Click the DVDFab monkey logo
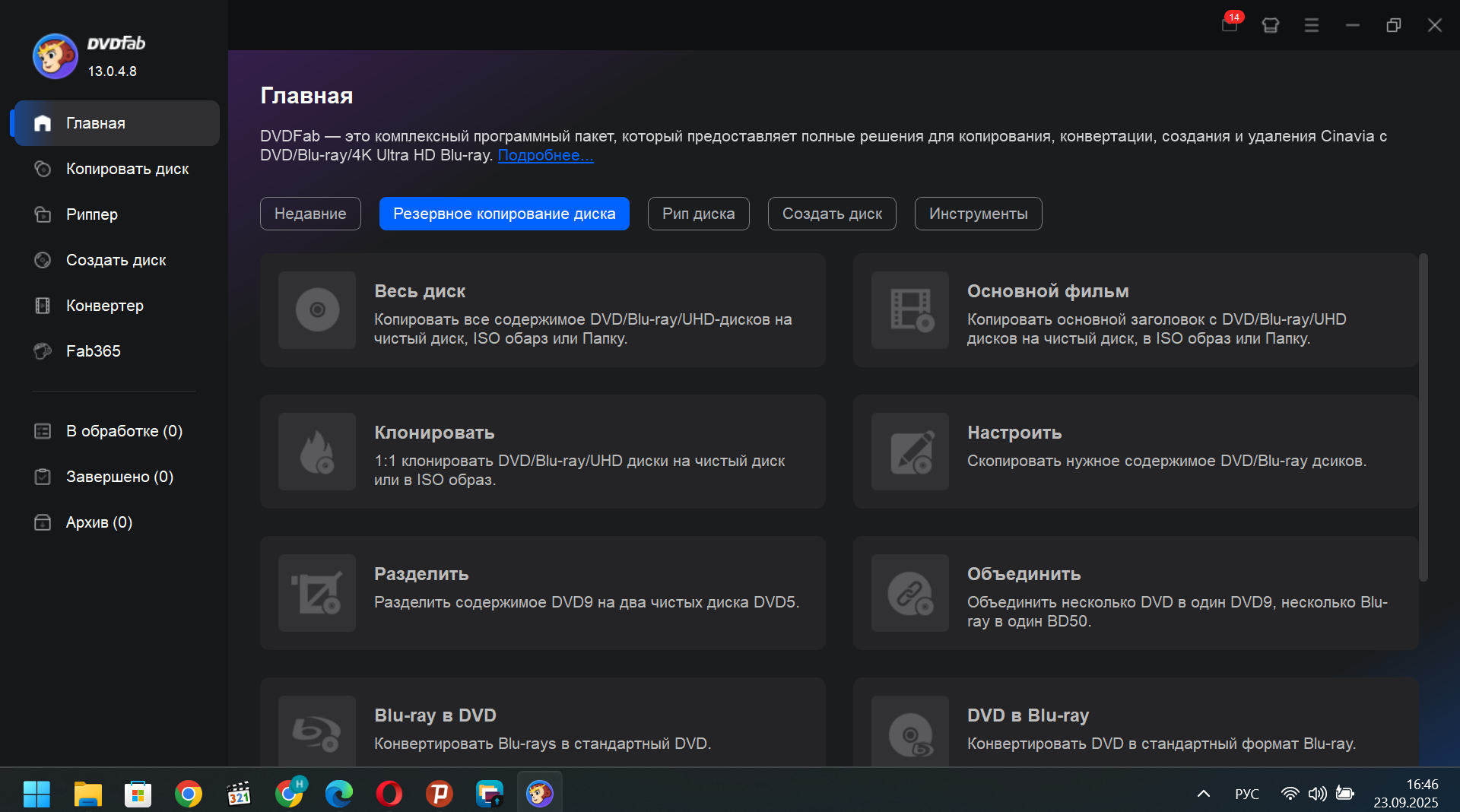Viewport: 1460px width, 812px height. (x=55, y=56)
